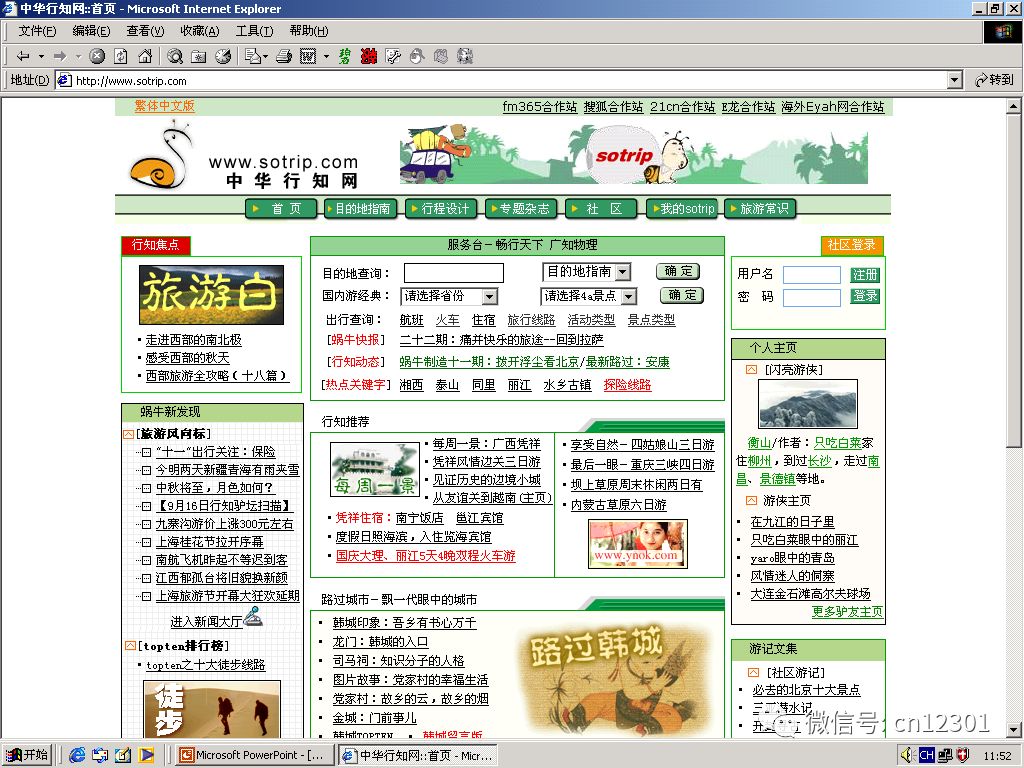Open the 编辑(E) menu
The width and height of the screenshot is (1024, 768).
point(91,31)
